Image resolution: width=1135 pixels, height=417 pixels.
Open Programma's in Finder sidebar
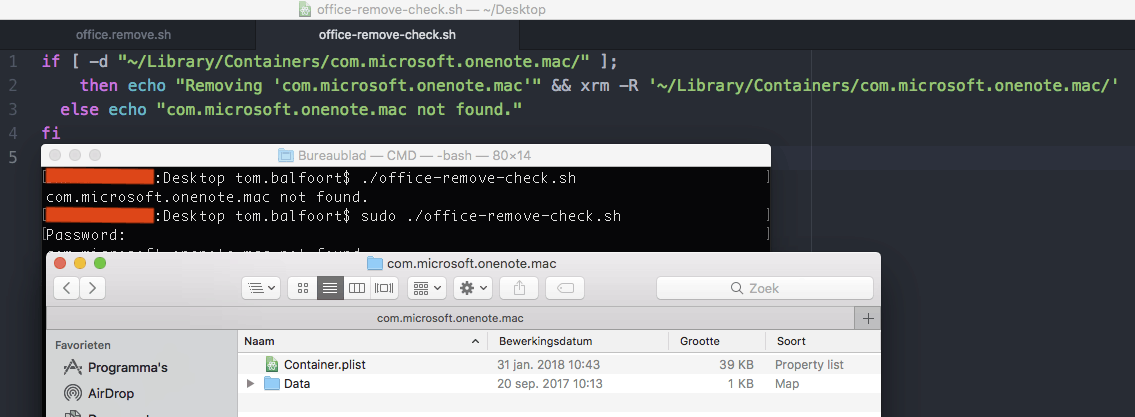(127, 367)
